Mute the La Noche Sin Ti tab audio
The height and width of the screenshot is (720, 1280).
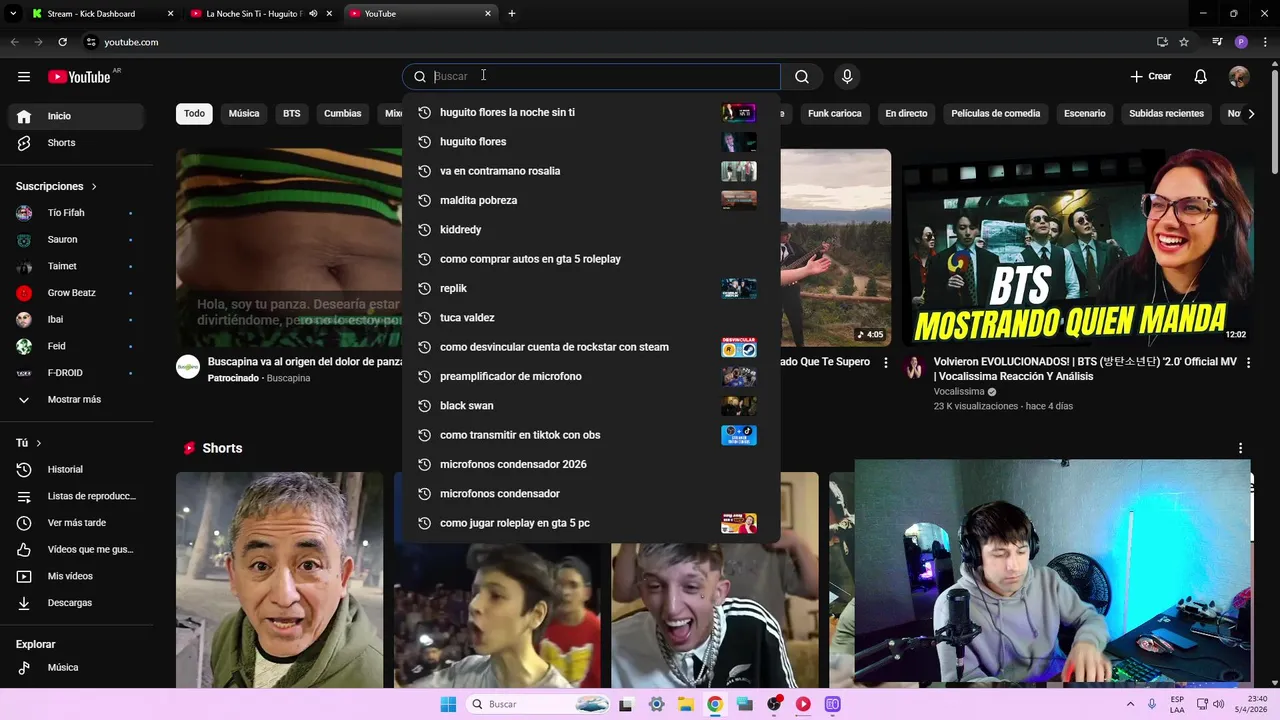[x=313, y=14]
